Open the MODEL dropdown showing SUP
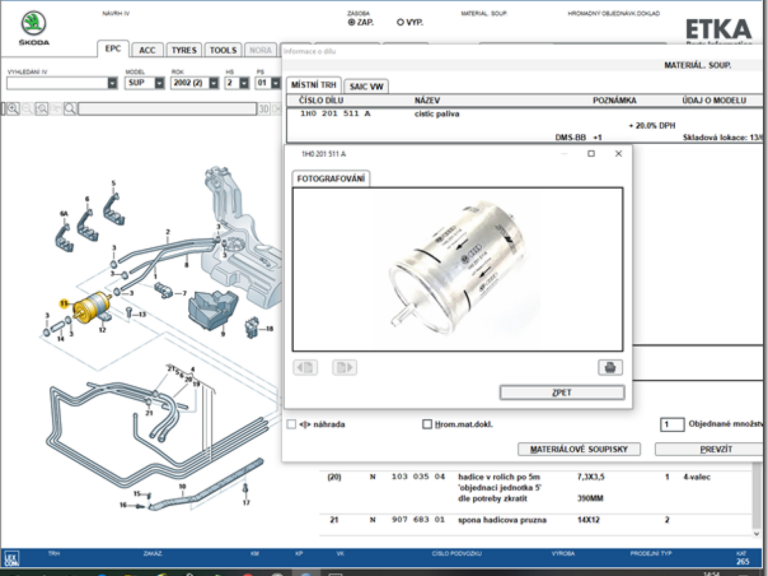Image resolution: width=768 pixels, height=576 pixels. [x=155, y=83]
